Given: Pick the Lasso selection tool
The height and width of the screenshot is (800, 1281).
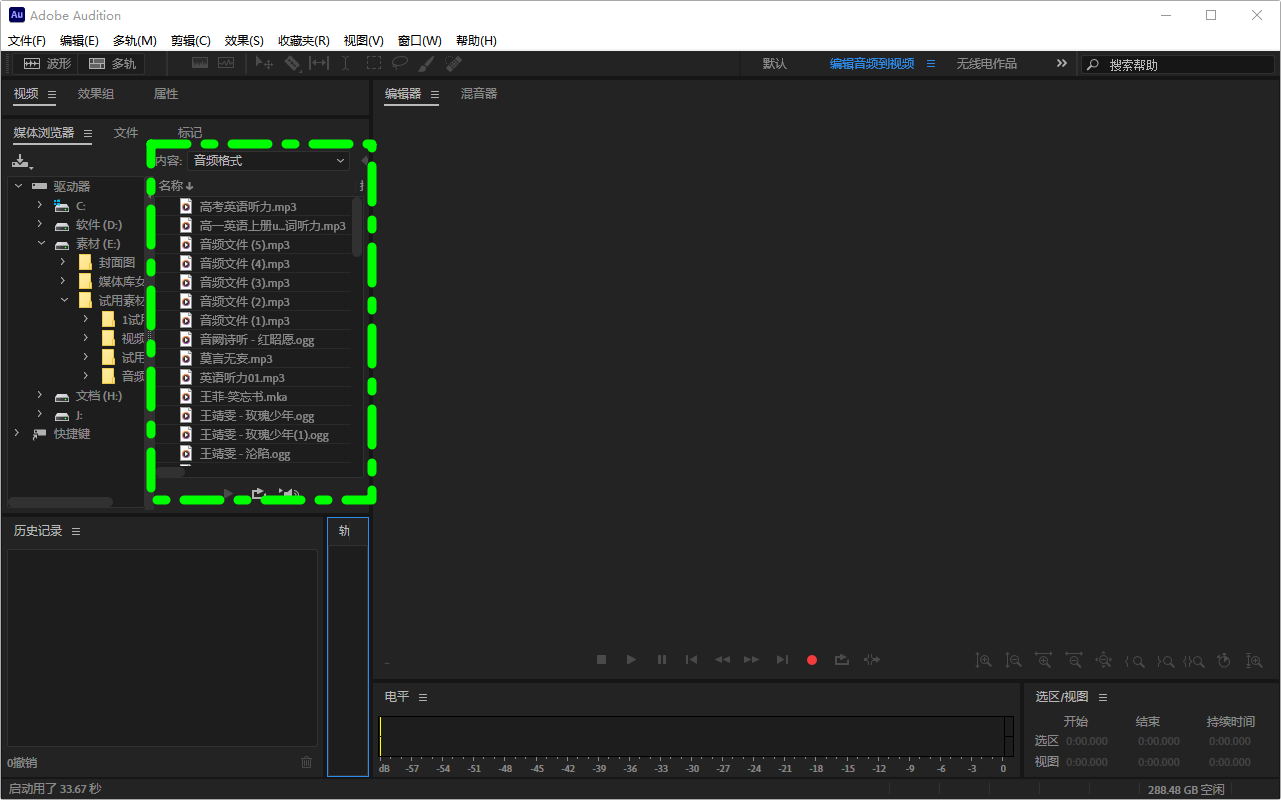Looking at the screenshot, I should tap(400, 63).
